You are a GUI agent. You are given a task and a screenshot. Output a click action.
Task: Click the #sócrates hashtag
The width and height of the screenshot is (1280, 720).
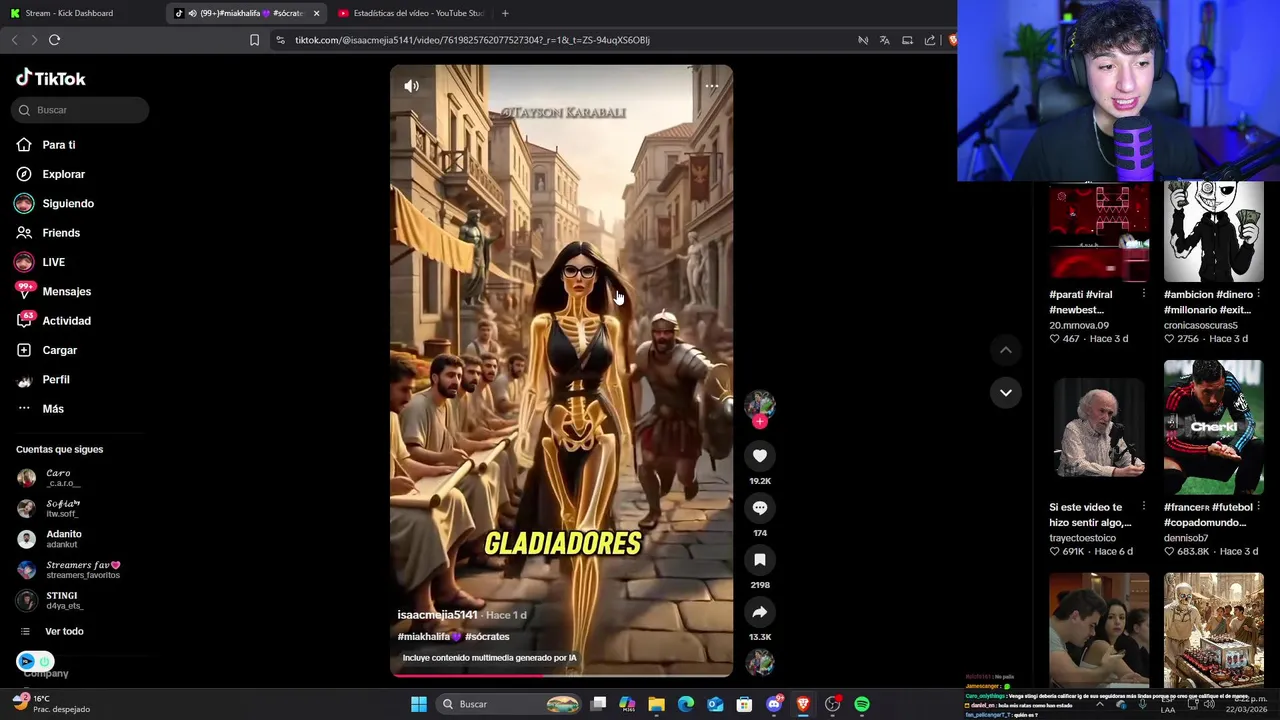(x=487, y=636)
